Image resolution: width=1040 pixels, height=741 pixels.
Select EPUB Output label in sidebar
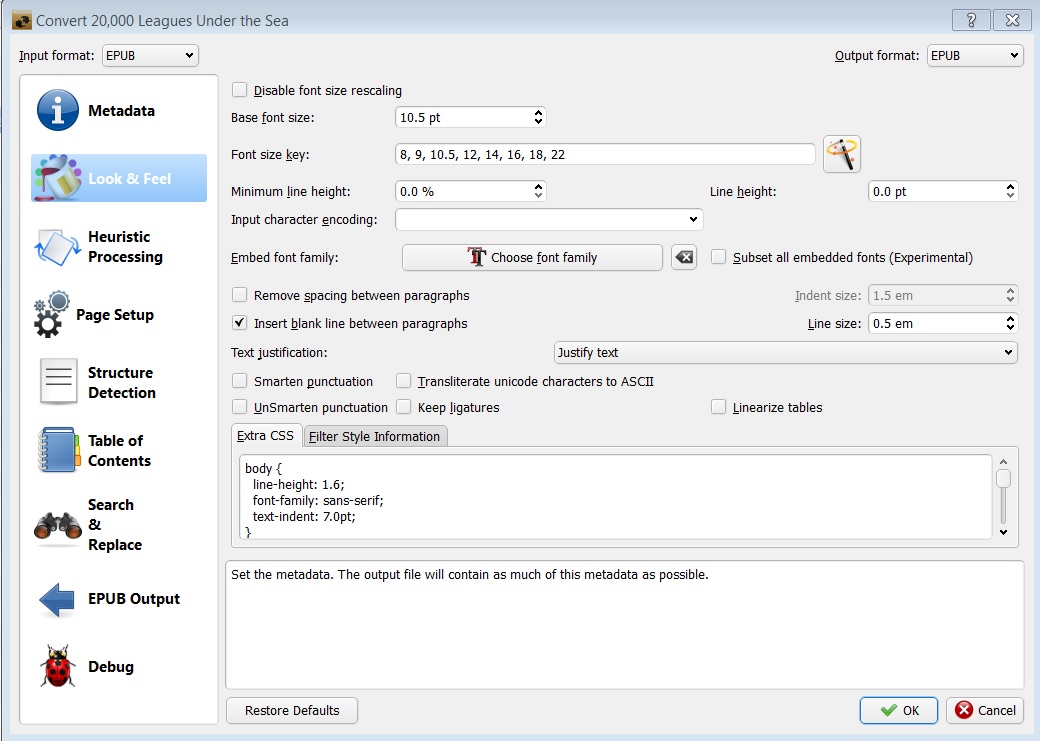tap(134, 598)
